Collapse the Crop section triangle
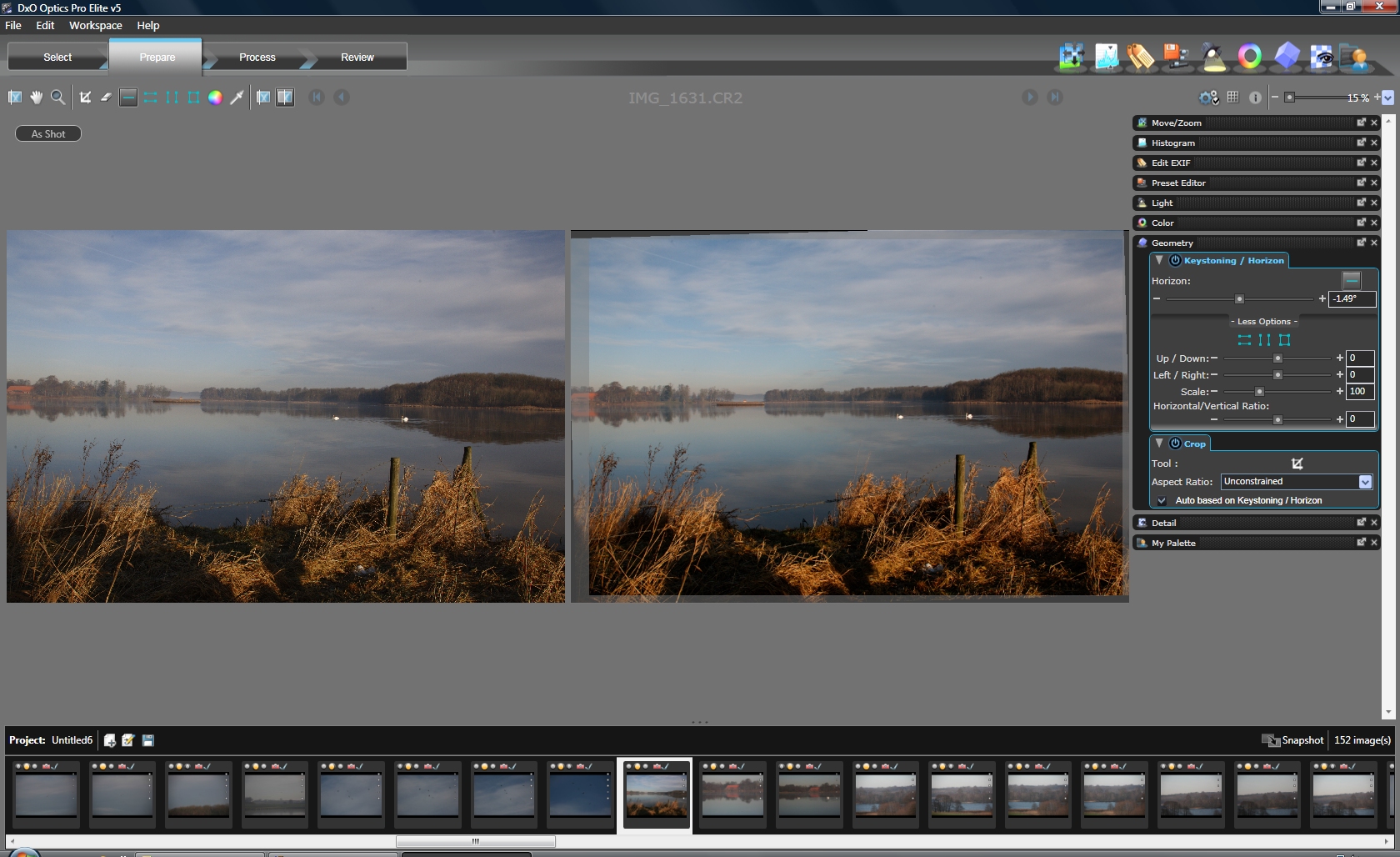Screen dimensions: 1400x857 (1159, 444)
